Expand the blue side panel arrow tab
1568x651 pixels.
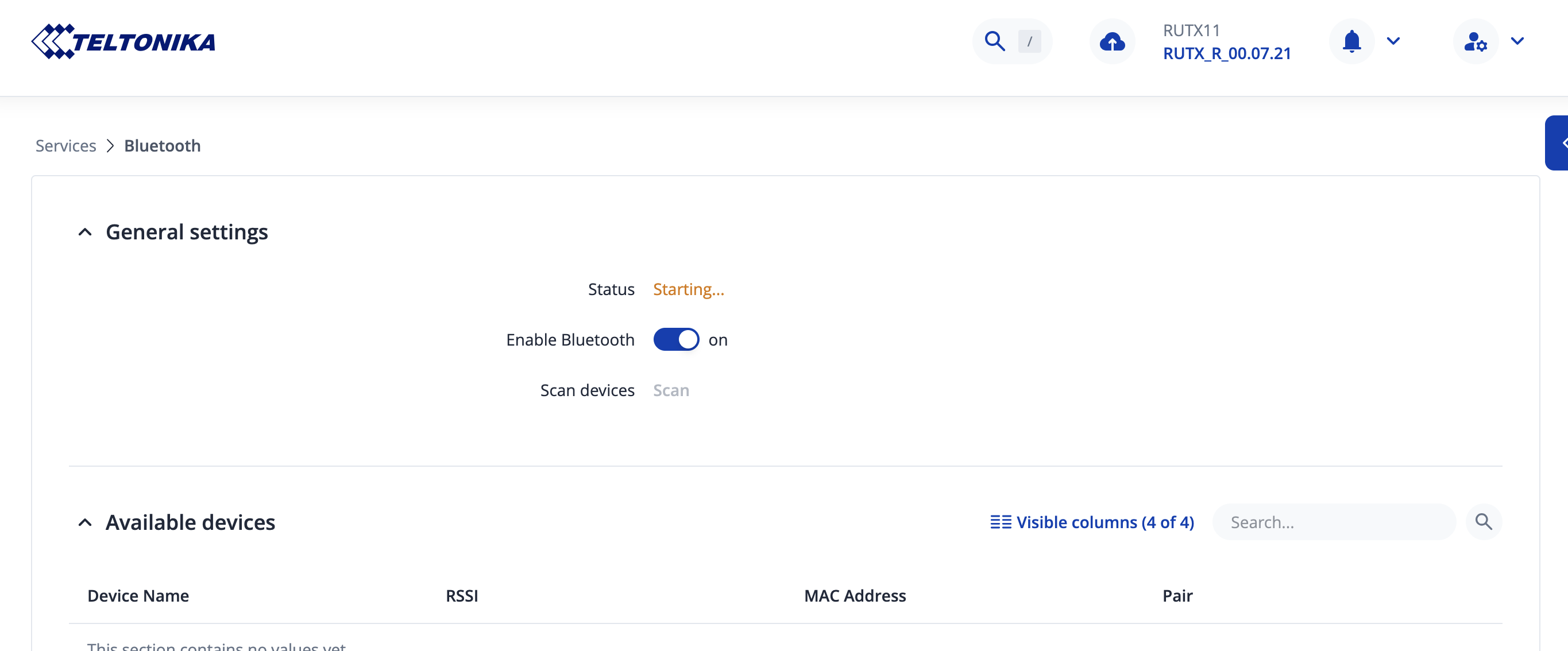pyautogui.click(x=1558, y=143)
